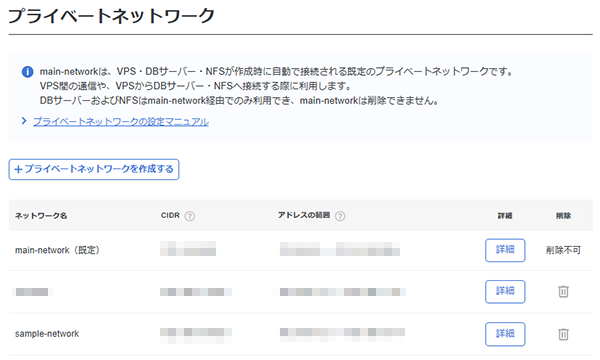Click プライベートネットワークを作成する button
The height and width of the screenshot is (360, 600).
(94, 169)
